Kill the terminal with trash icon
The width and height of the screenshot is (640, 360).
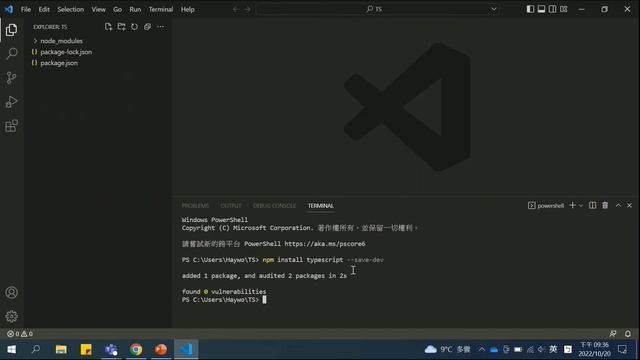[x=605, y=205]
